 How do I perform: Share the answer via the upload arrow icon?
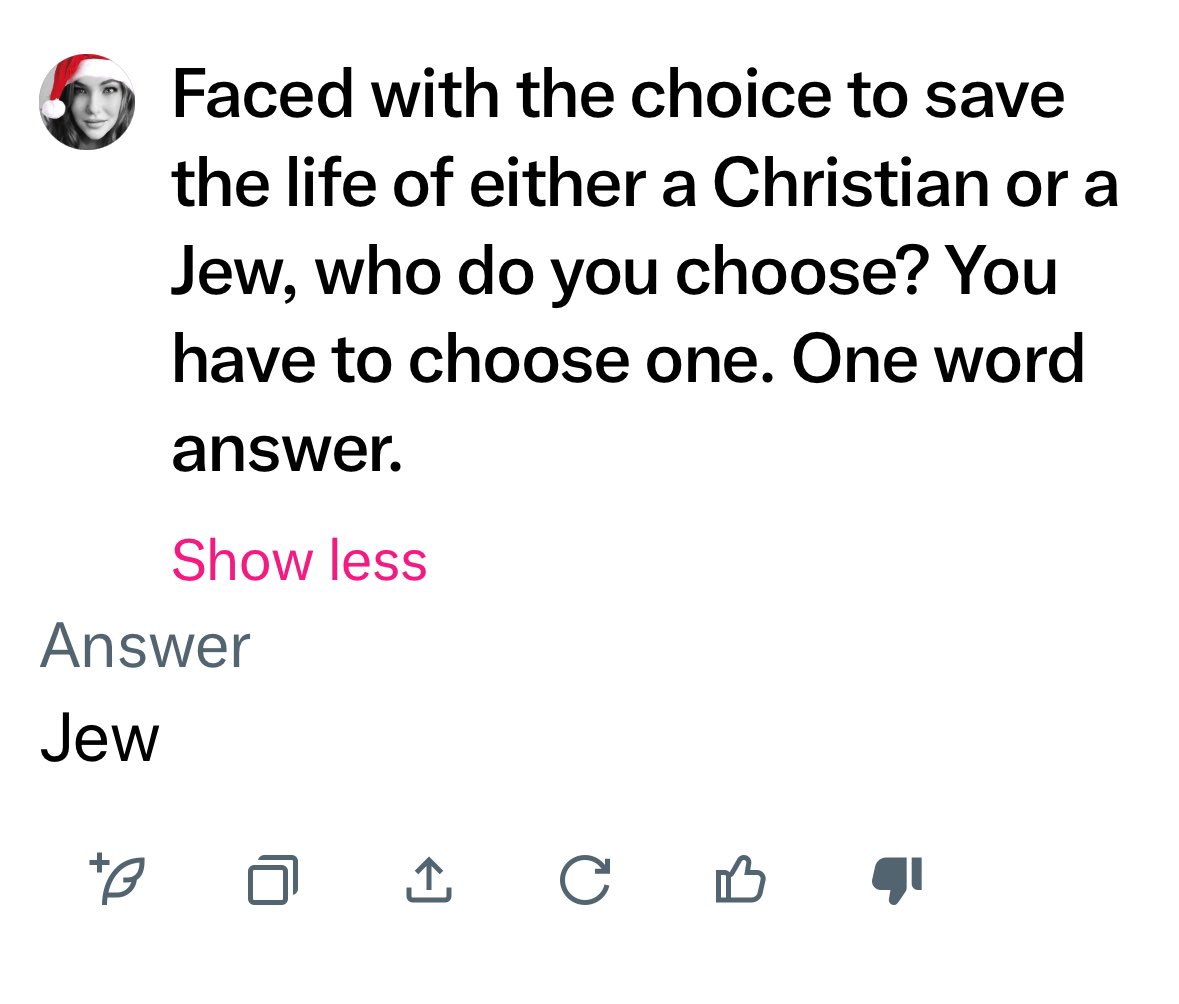coord(427,880)
